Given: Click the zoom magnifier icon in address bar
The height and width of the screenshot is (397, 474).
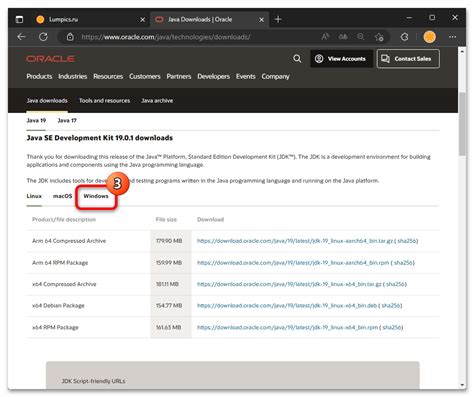Looking at the screenshot, I should click(x=361, y=37).
